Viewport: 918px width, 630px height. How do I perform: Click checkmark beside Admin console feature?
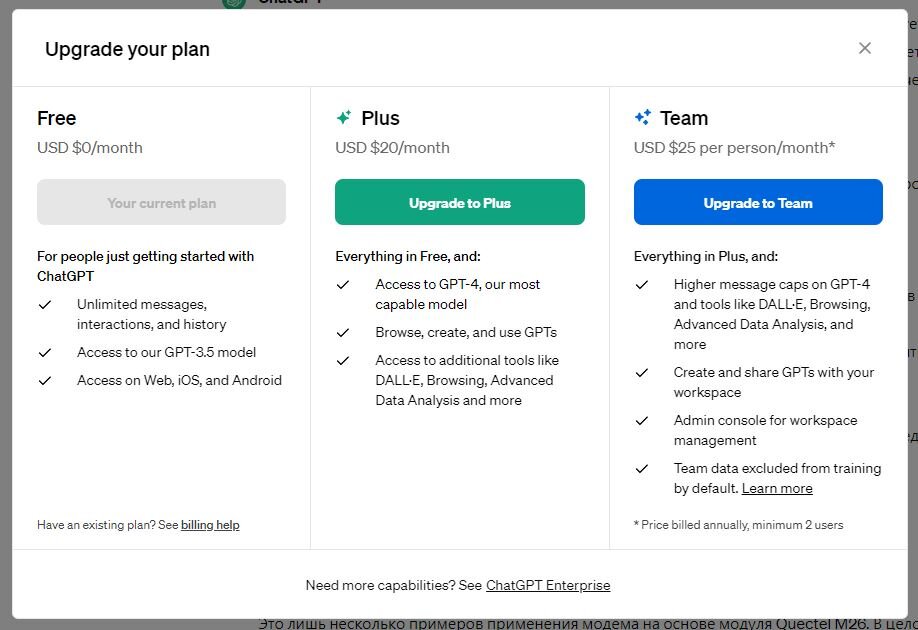point(642,420)
